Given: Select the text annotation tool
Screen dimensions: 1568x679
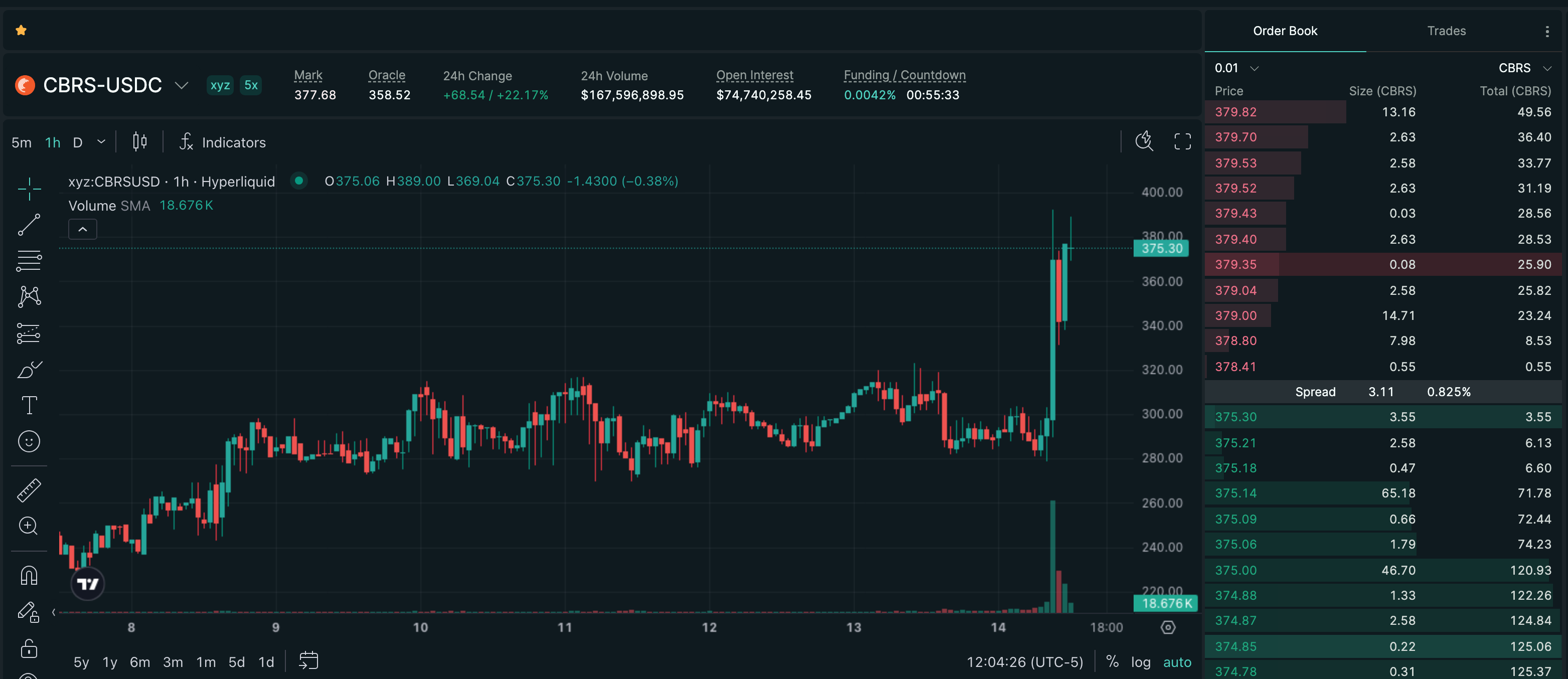Looking at the screenshot, I should (x=29, y=405).
